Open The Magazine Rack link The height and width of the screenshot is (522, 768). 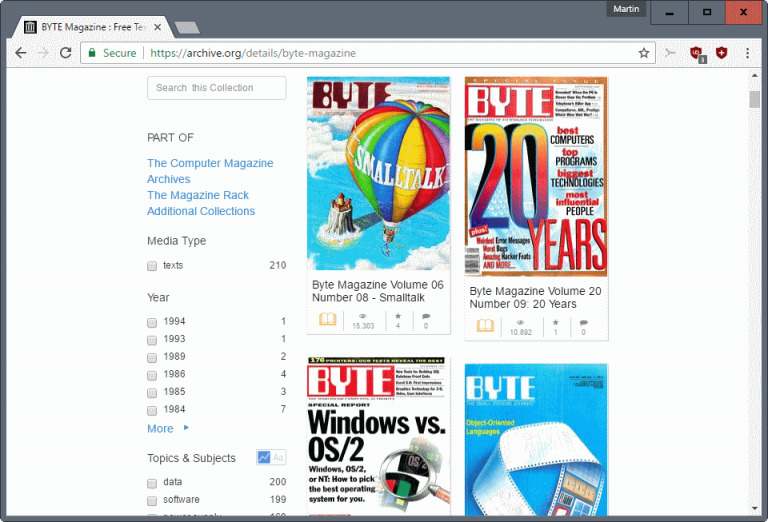coord(198,195)
